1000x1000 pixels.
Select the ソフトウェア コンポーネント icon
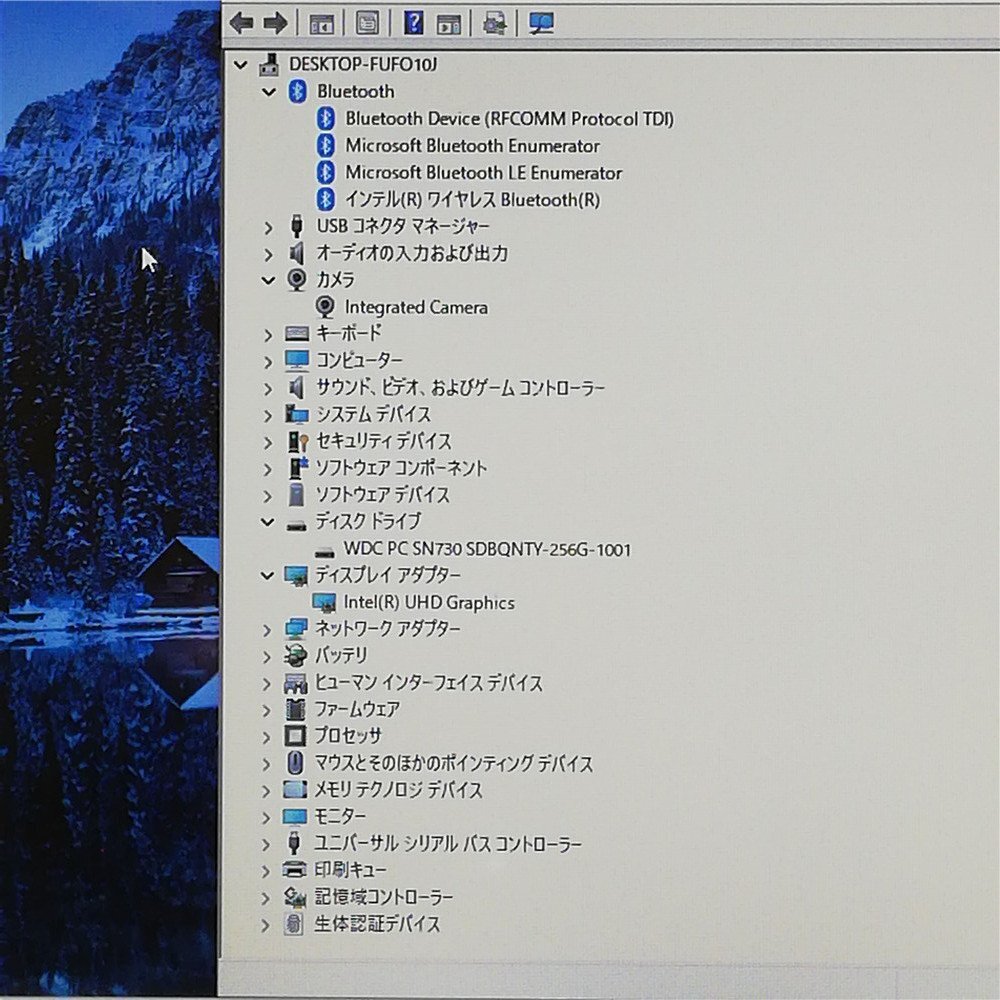297,467
